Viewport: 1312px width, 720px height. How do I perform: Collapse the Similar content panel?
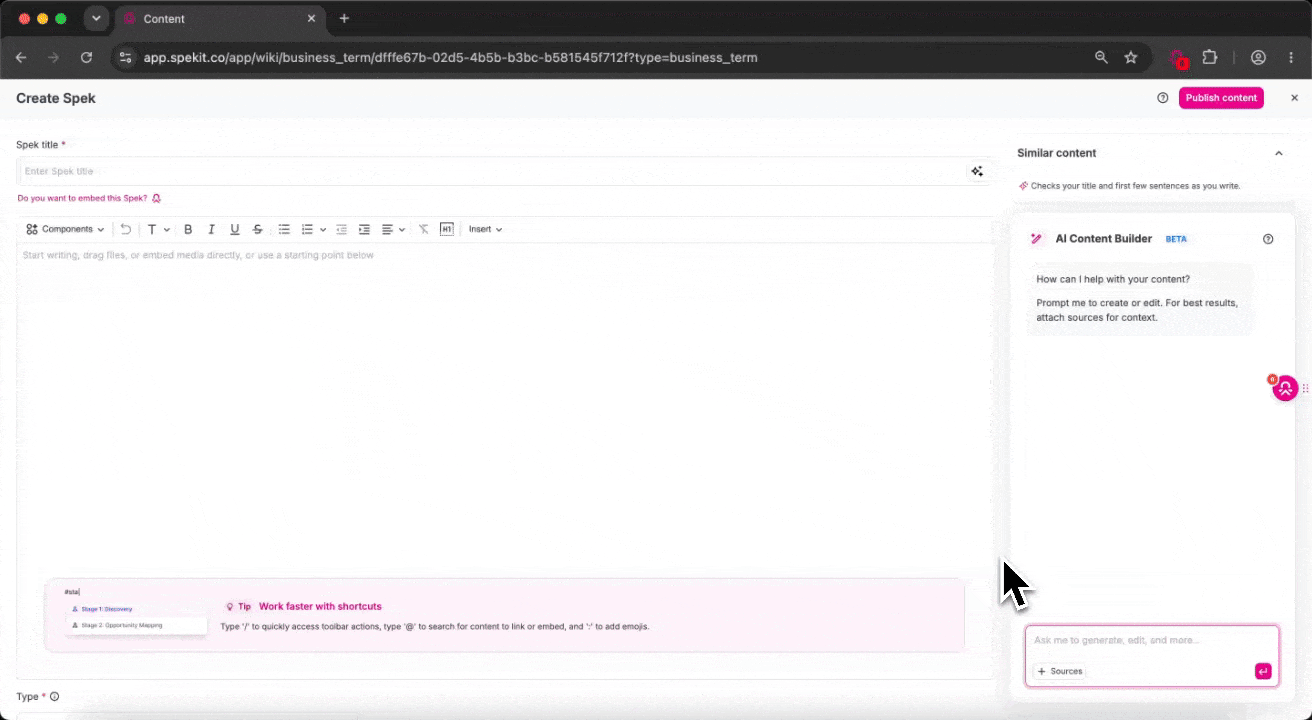click(x=1278, y=153)
